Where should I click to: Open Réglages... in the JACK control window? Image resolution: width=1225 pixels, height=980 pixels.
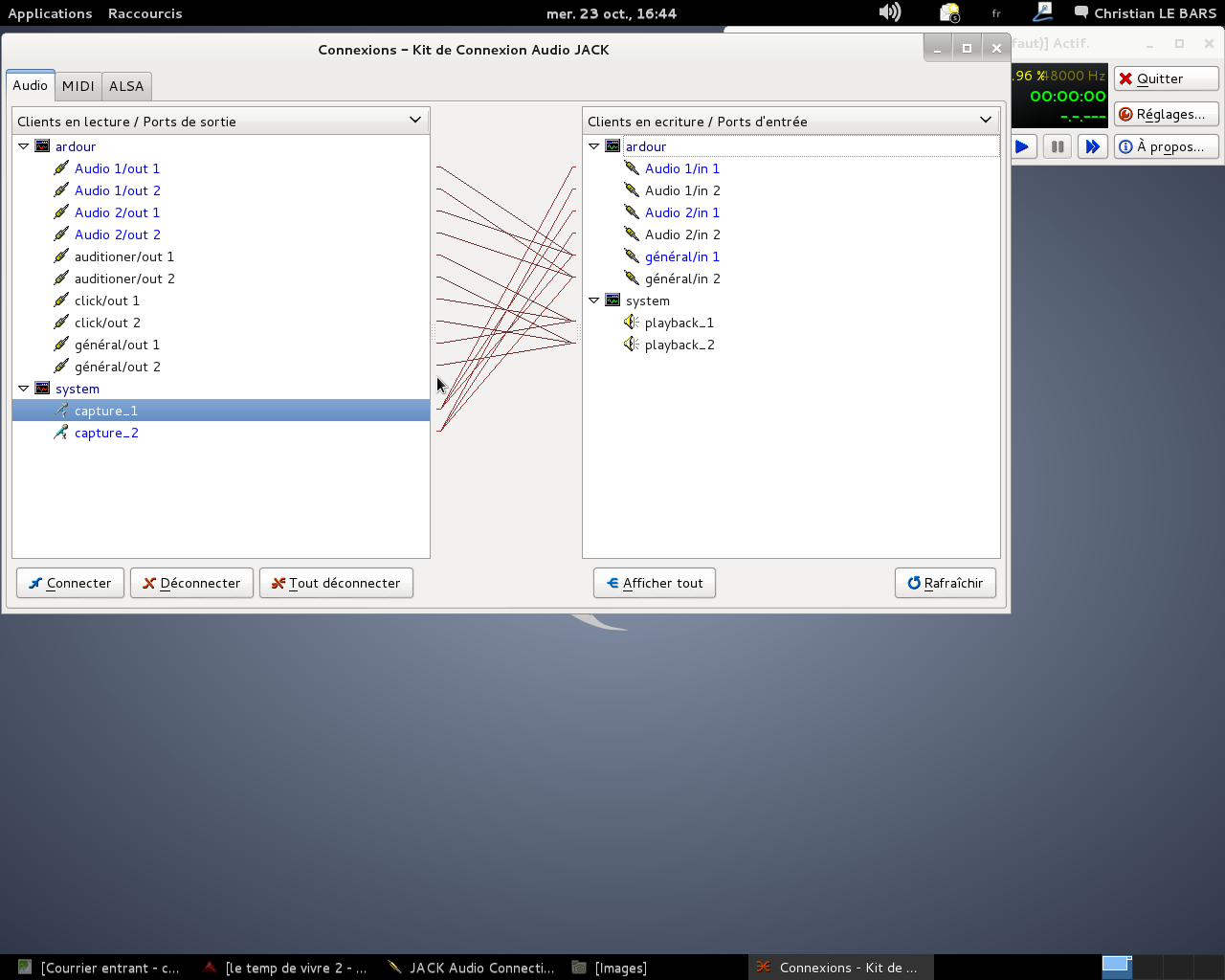pyautogui.click(x=1167, y=114)
